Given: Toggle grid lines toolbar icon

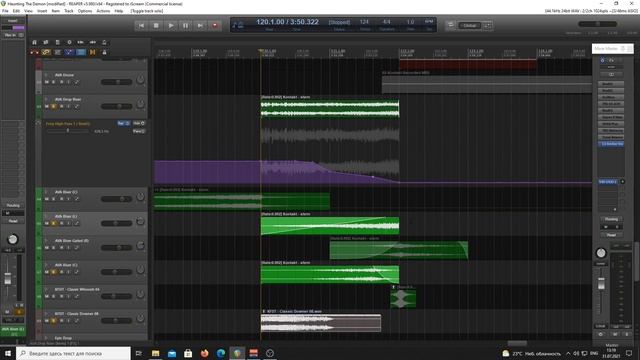Looking at the screenshot, I should tap(81, 52).
